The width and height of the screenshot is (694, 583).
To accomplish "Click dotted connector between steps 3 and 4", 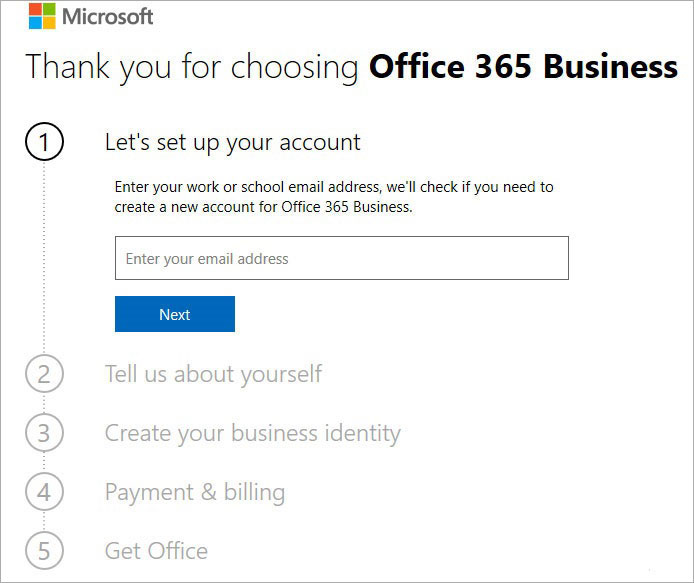I will click(x=44, y=462).
